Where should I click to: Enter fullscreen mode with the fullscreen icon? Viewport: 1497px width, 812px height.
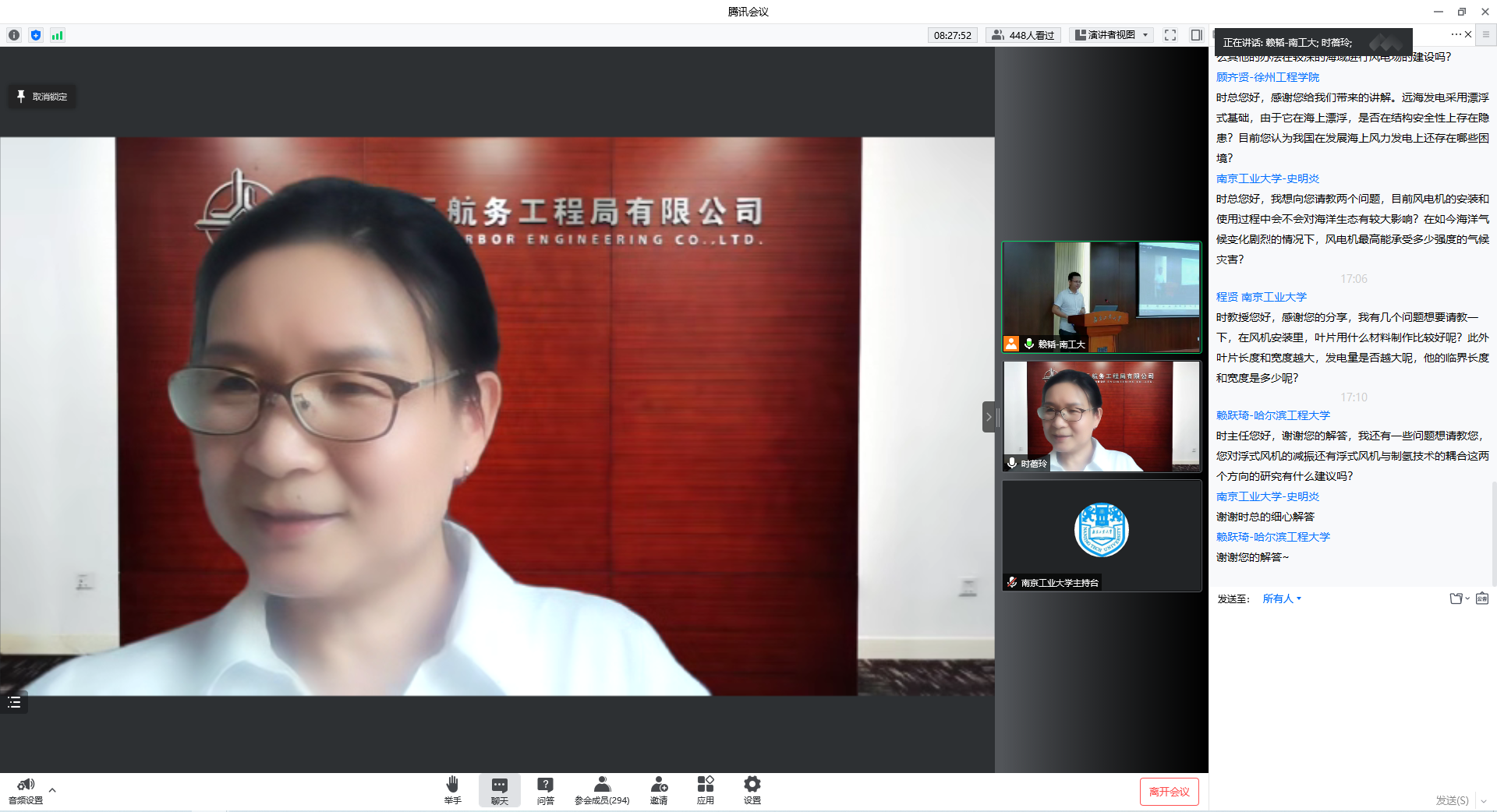(1170, 35)
